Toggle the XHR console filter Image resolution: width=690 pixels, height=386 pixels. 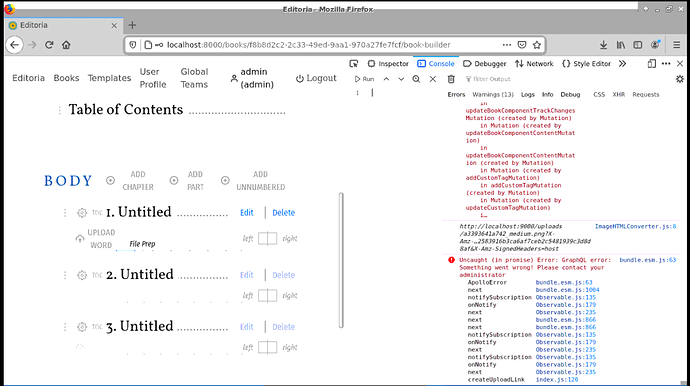pyautogui.click(x=619, y=95)
